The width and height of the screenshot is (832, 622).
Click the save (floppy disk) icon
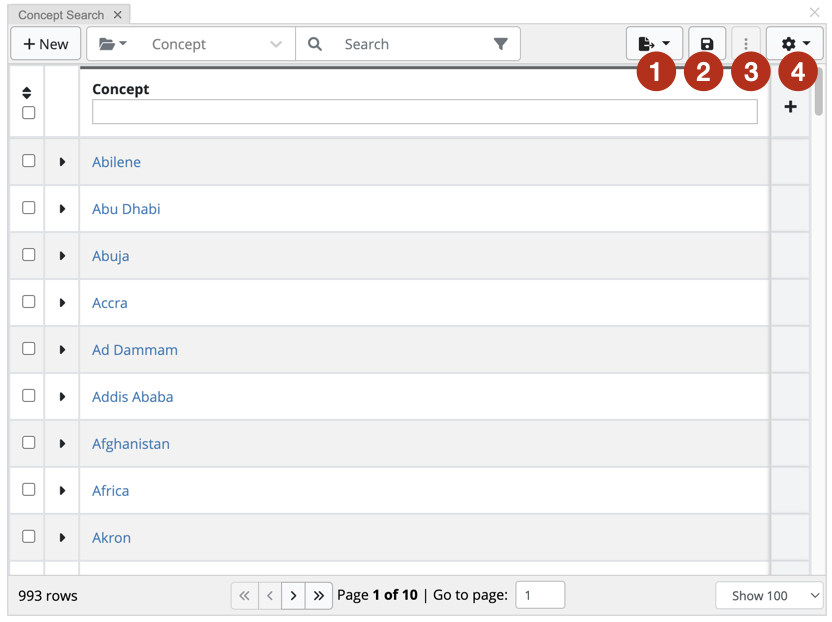pos(707,44)
